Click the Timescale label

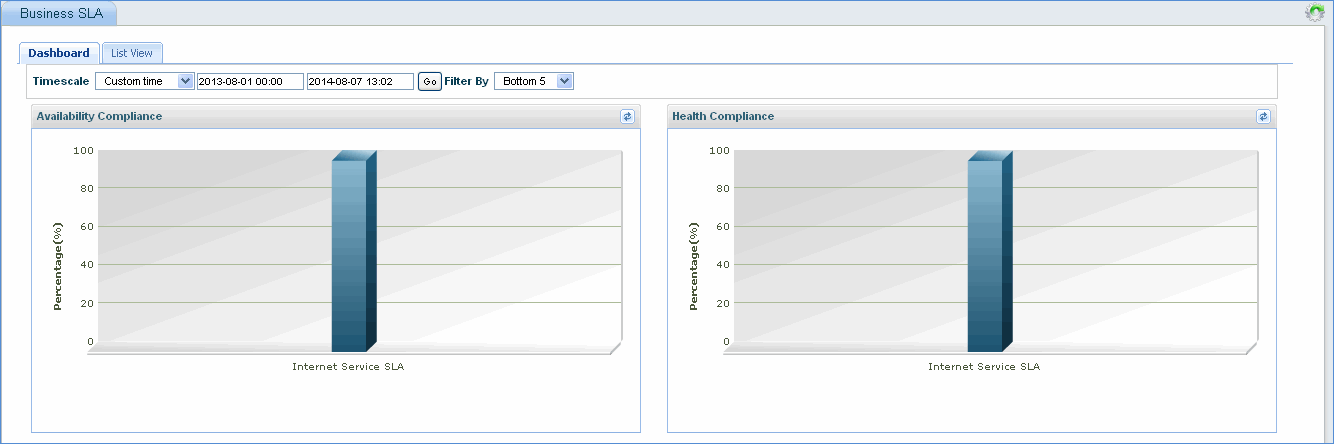click(61, 81)
